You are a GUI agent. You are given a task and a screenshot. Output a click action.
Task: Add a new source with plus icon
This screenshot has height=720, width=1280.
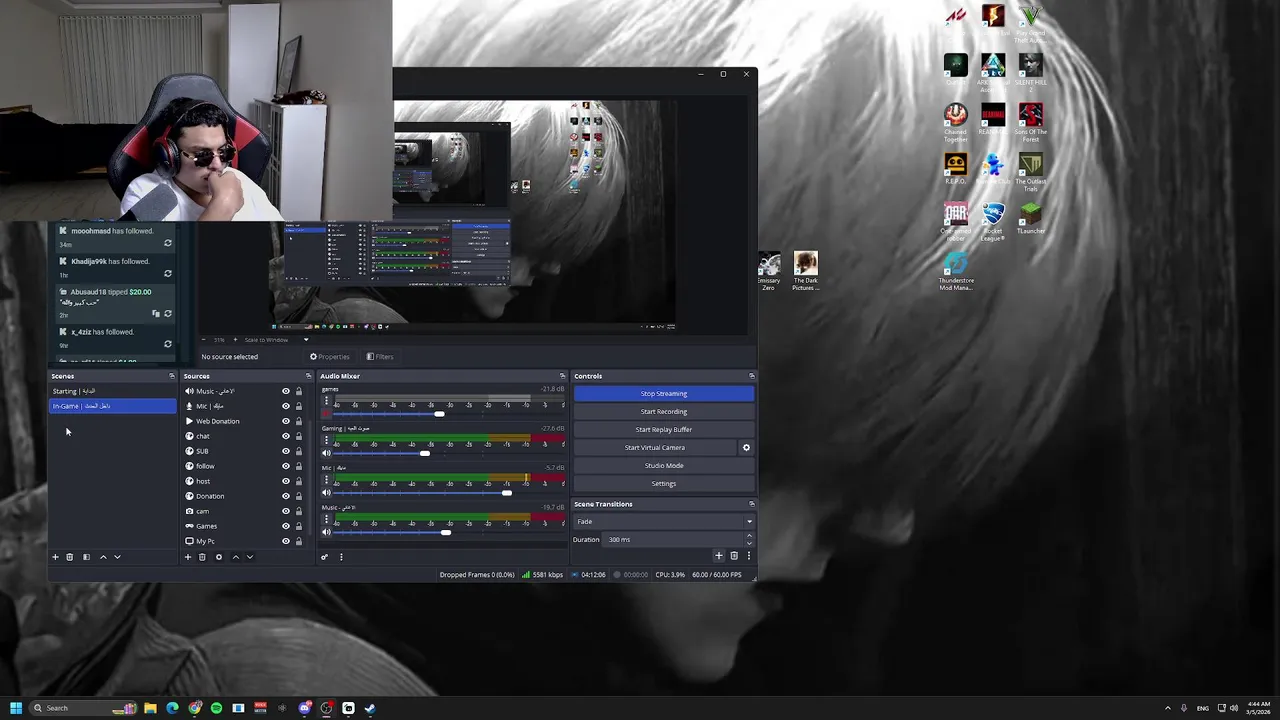(x=187, y=557)
